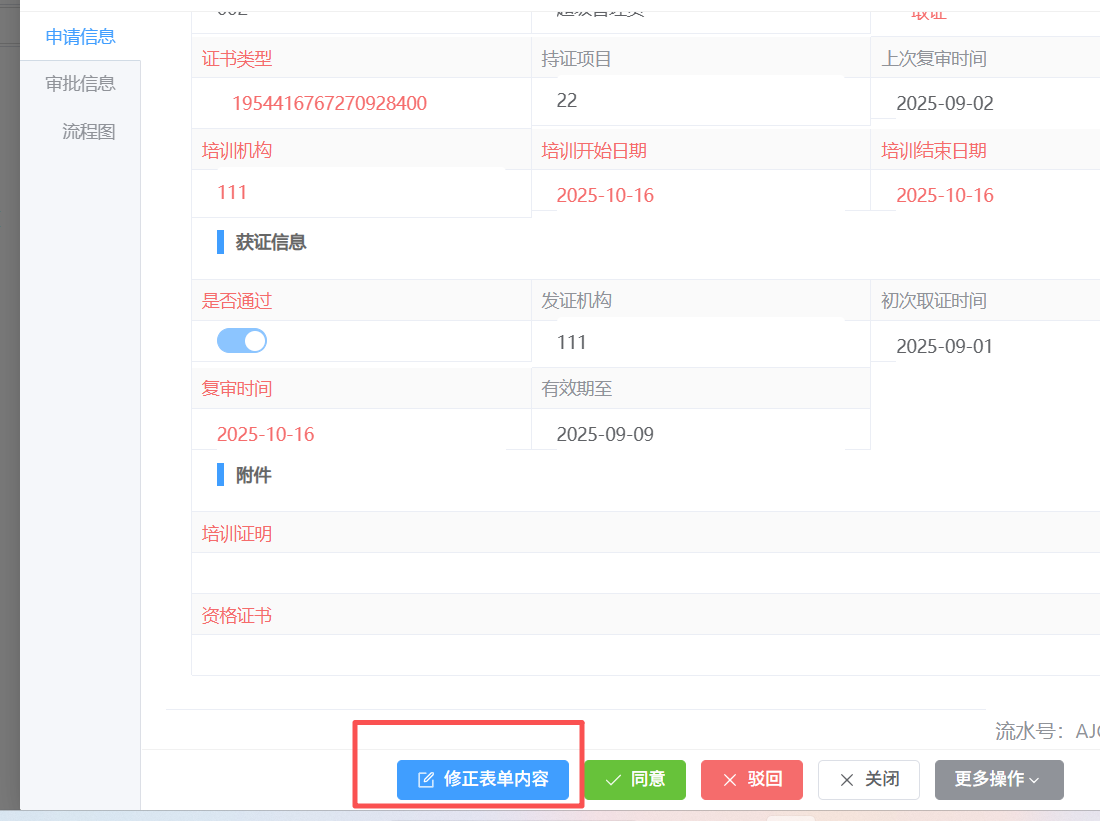This screenshot has height=821, width=1100.
Task: Click the X icon on 驳回 button
Action: (x=730, y=780)
